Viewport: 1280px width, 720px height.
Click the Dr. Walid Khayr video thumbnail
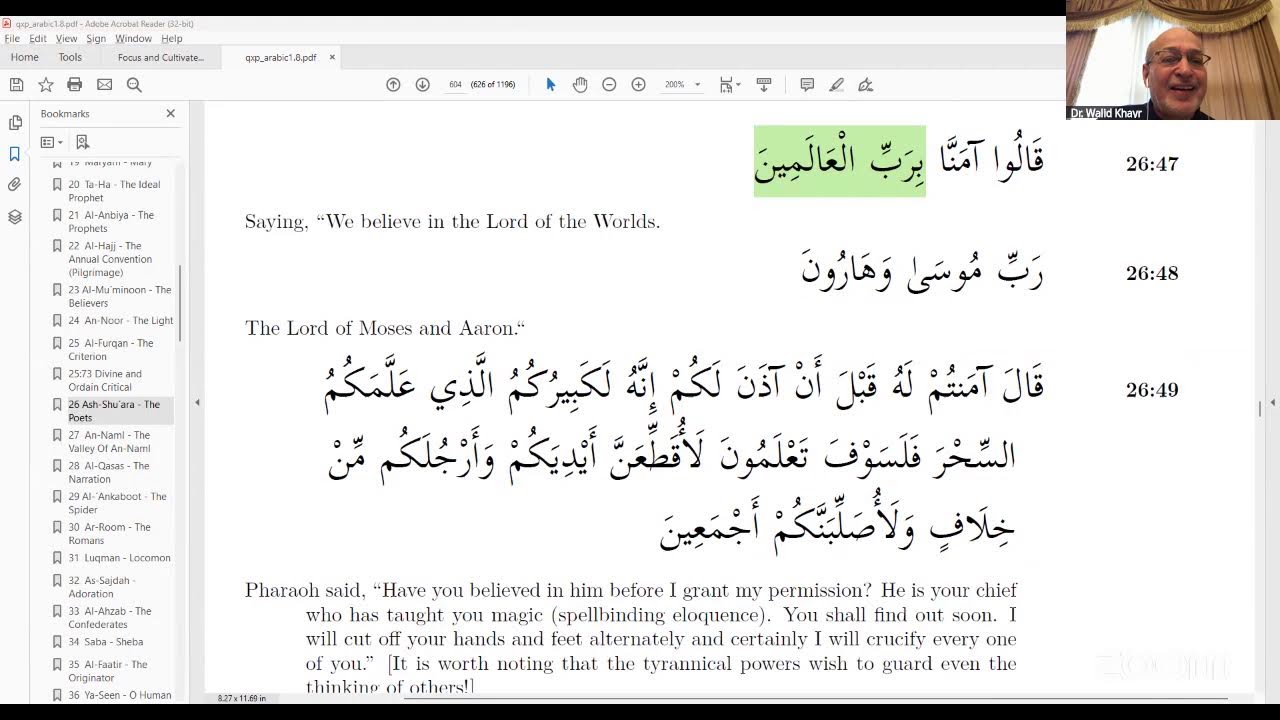coord(1173,60)
